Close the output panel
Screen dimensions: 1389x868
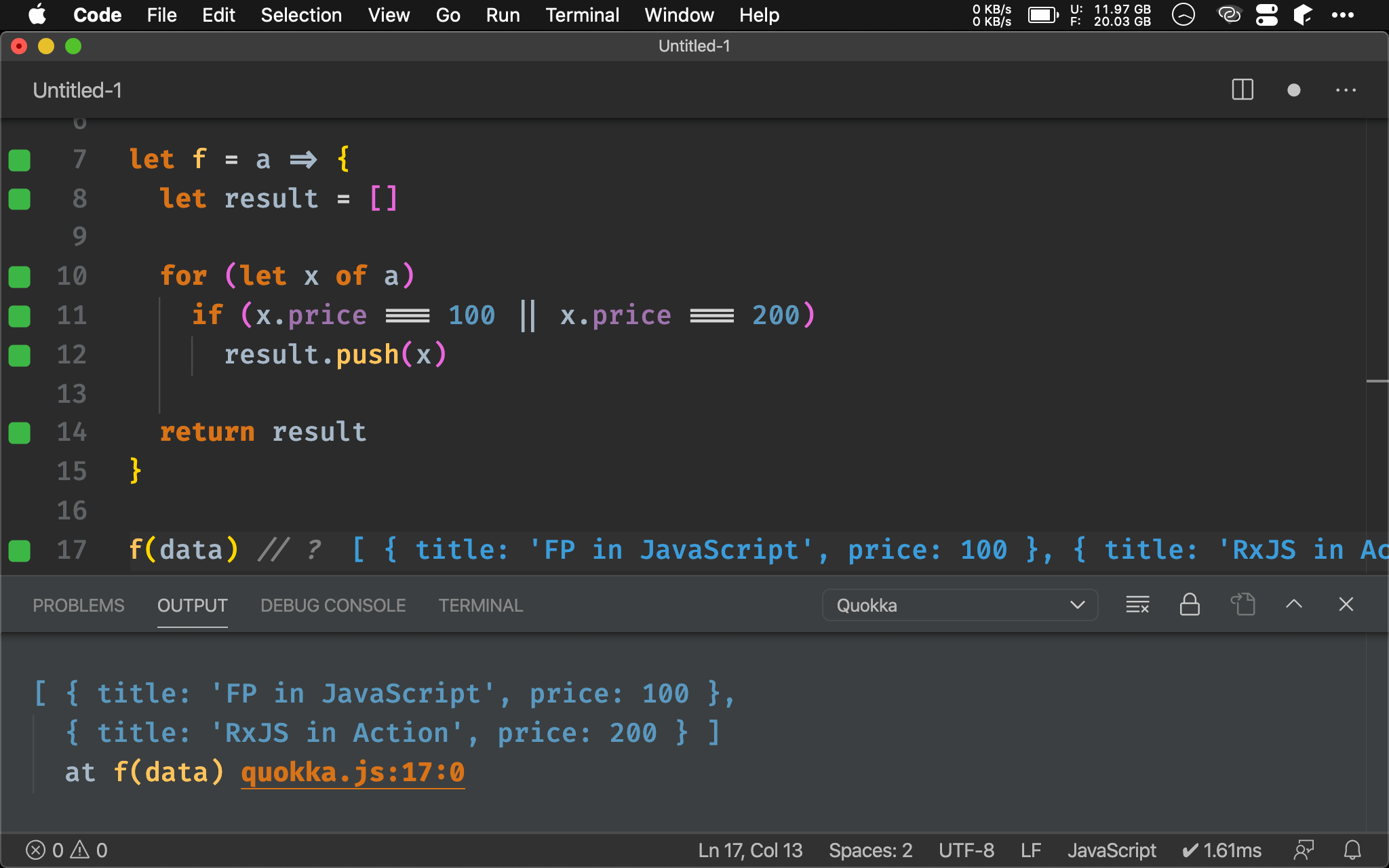tap(1346, 604)
